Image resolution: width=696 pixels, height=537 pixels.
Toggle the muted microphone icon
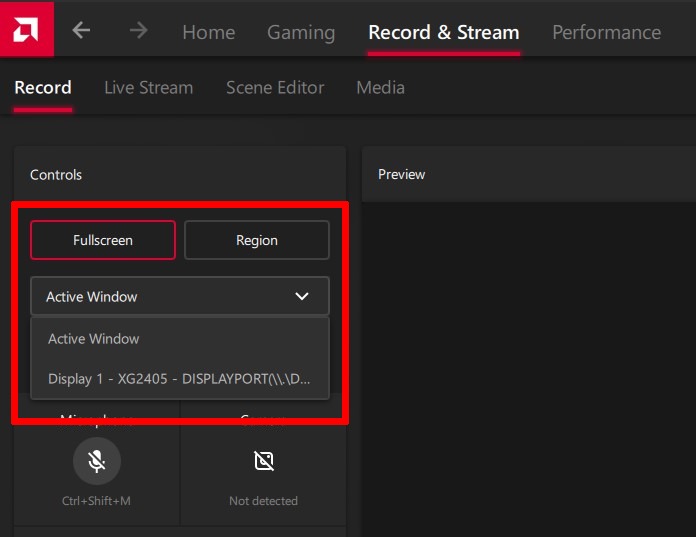(x=96, y=461)
